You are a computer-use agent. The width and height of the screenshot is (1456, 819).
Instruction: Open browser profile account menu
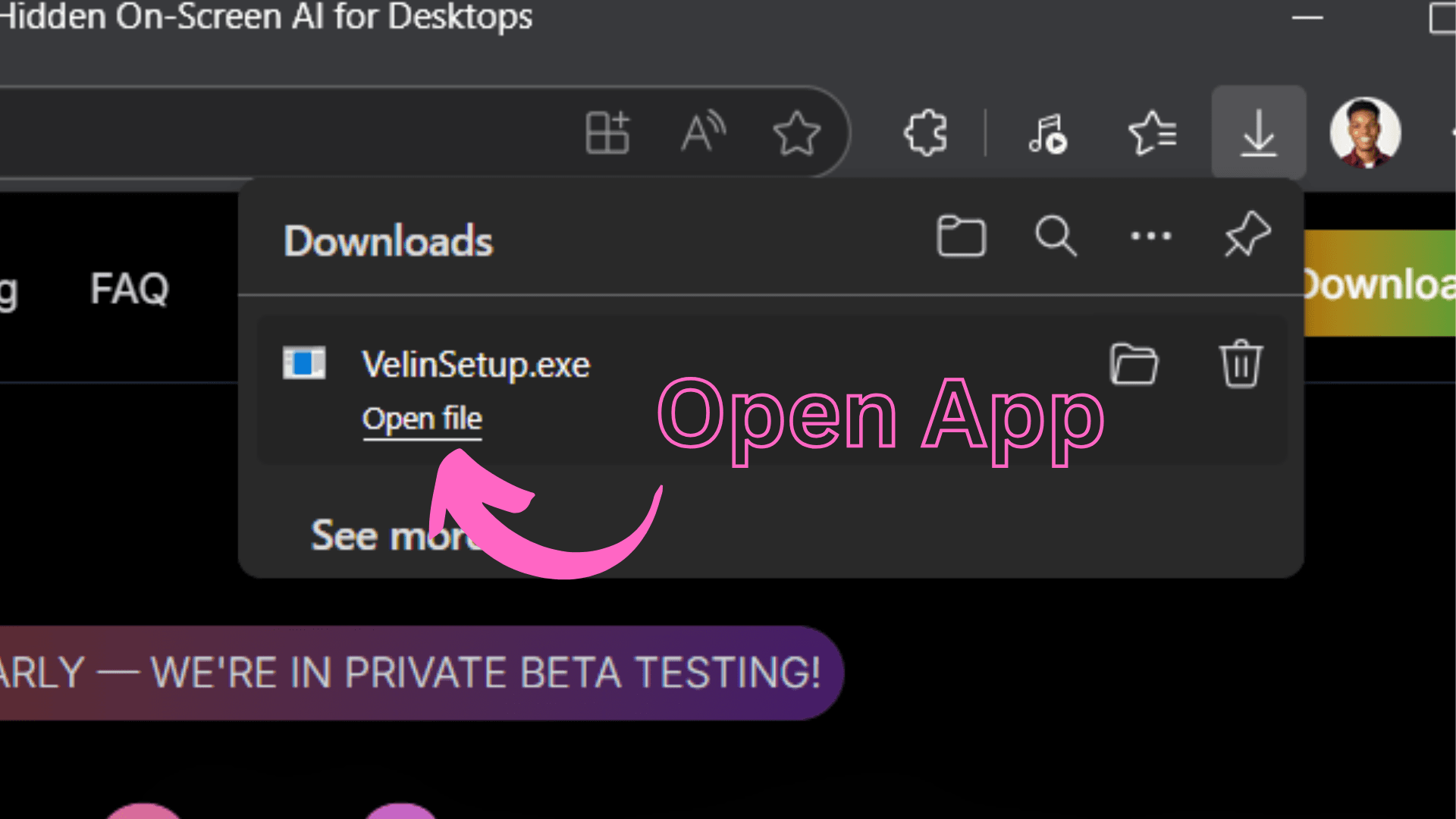click(1365, 133)
